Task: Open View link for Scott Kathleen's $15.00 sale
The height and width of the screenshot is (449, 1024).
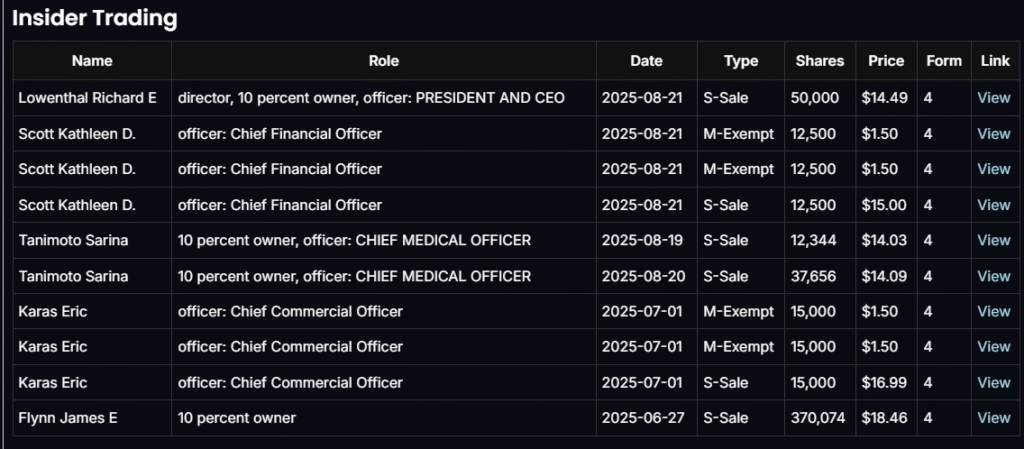Action: 993,205
